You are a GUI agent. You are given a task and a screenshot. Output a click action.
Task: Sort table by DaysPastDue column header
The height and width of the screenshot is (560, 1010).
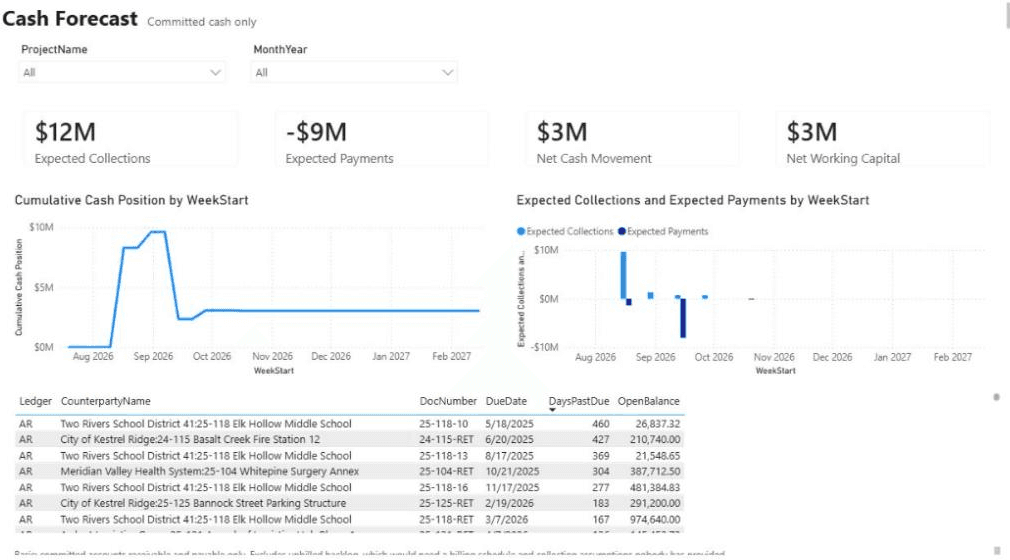click(x=579, y=401)
